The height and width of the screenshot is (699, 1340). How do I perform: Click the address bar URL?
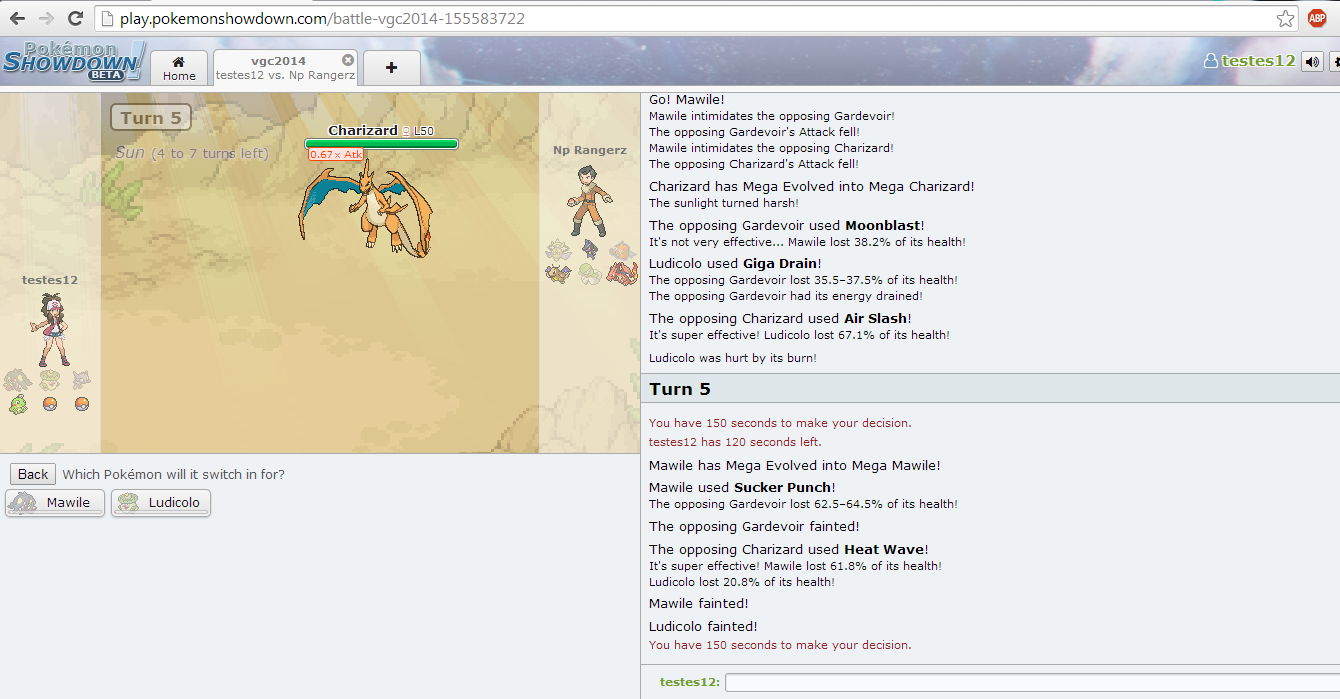click(x=324, y=19)
